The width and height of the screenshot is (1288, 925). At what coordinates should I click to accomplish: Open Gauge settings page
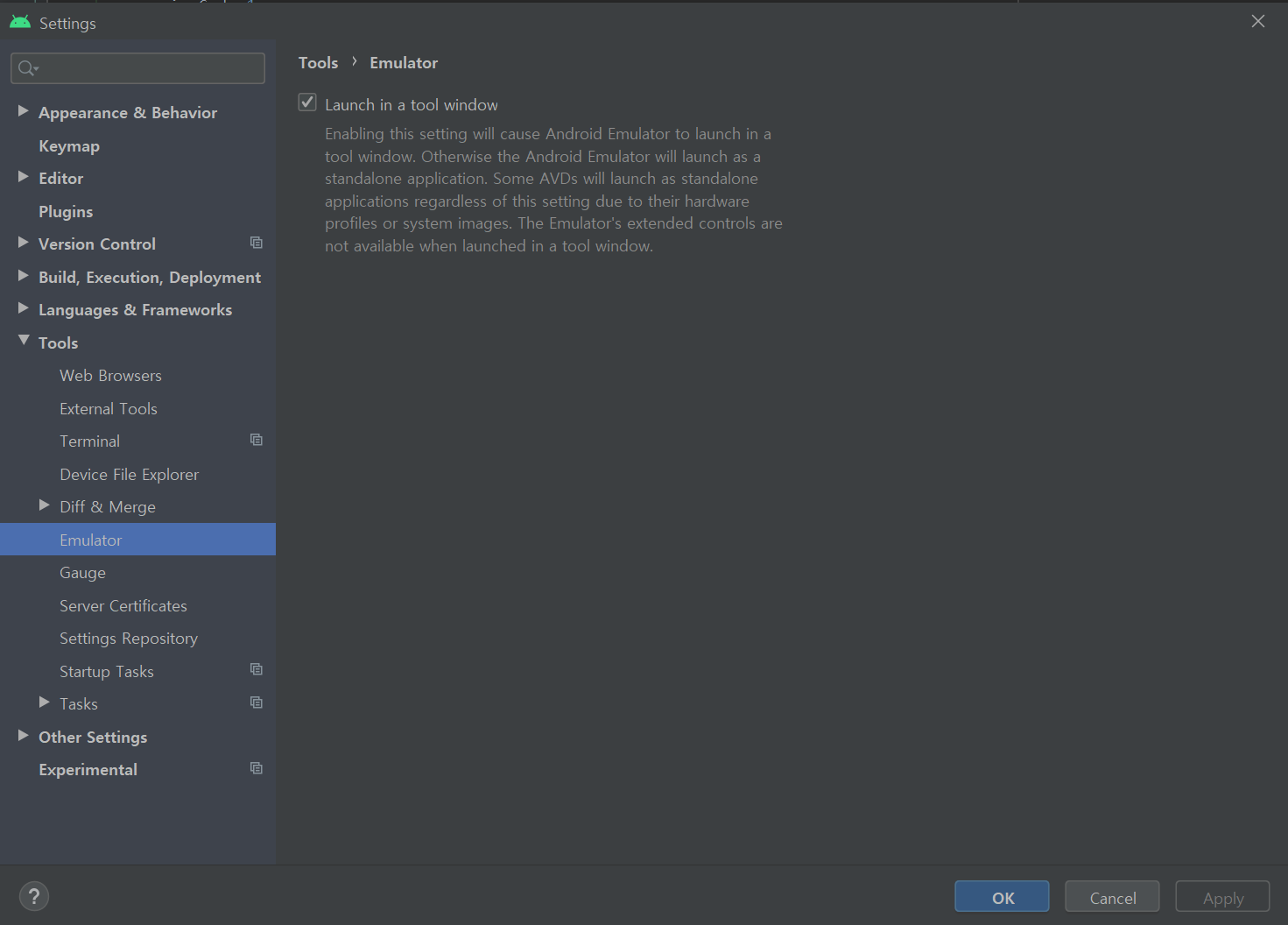tap(82, 573)
